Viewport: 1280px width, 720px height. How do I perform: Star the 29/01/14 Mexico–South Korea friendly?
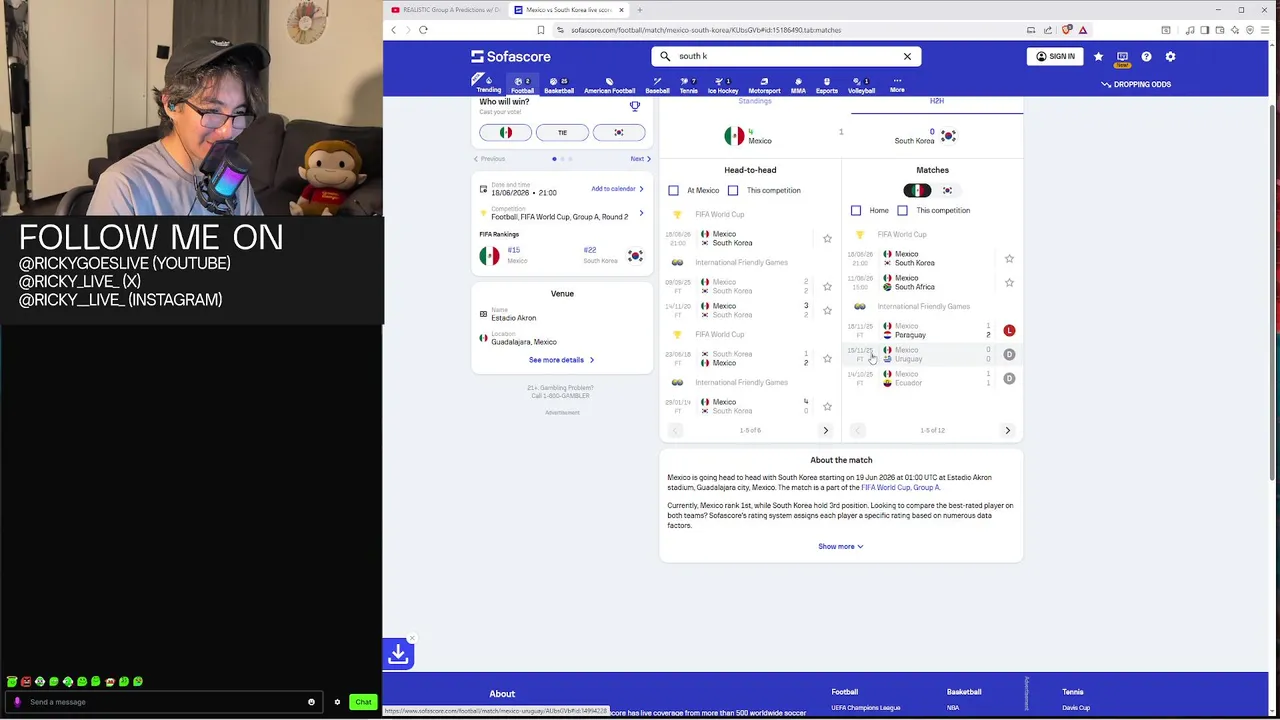827,407
